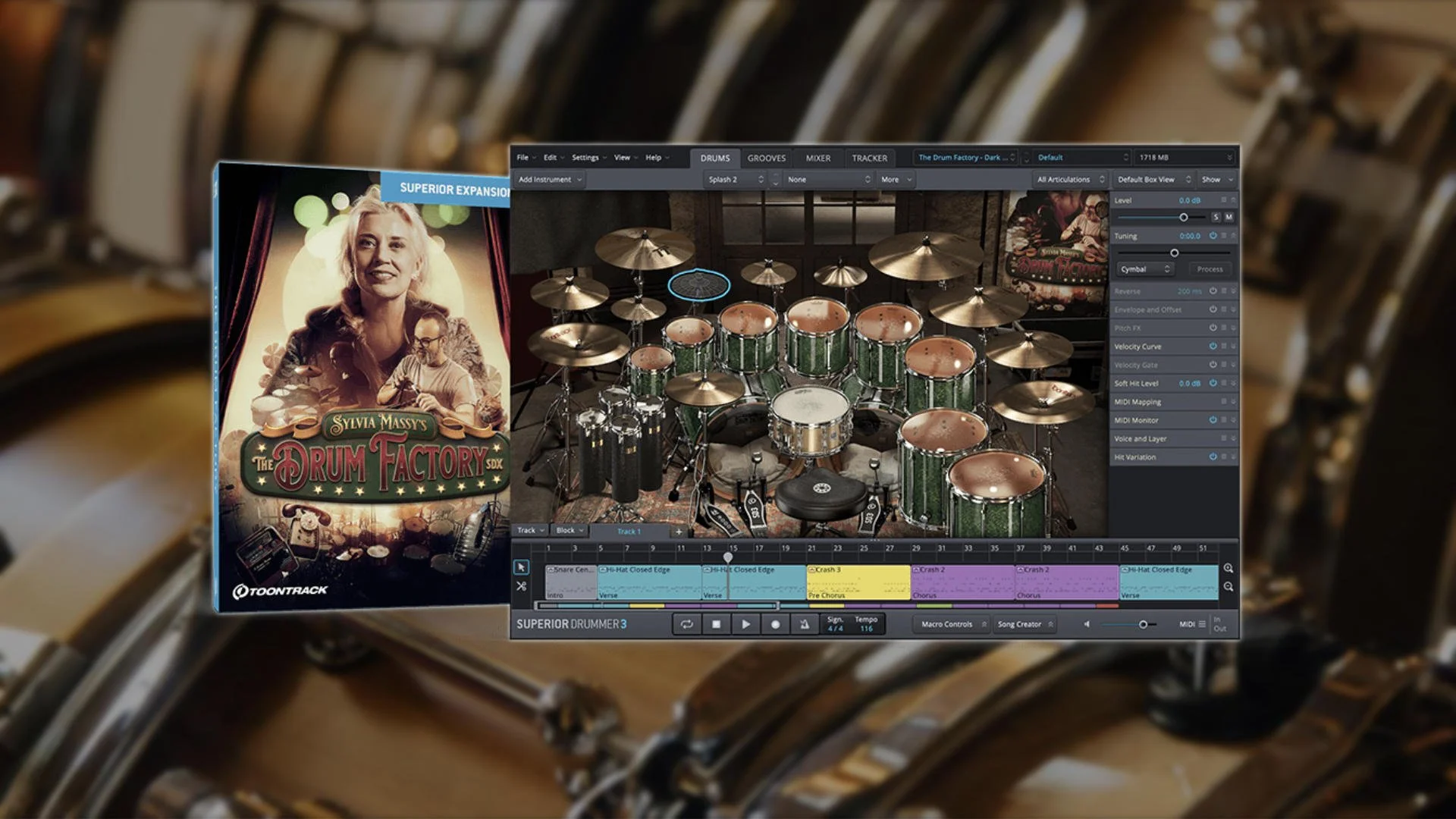Solo the selected cymbal with the S button

[1216, 218]
